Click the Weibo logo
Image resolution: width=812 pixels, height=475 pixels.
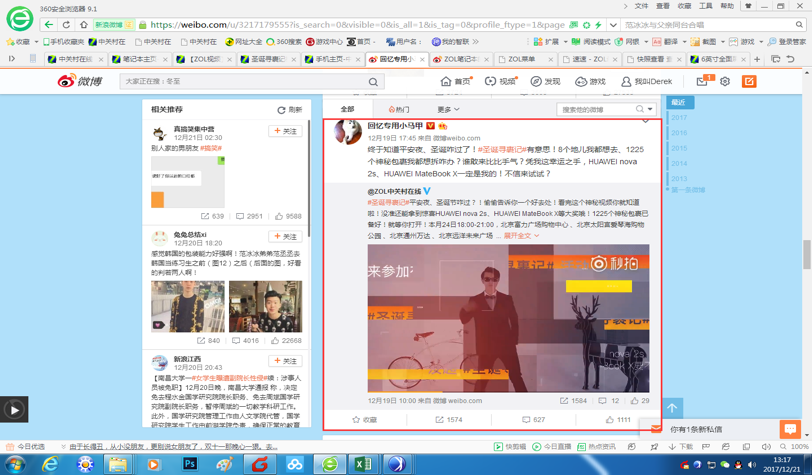(x=80, y=81)
